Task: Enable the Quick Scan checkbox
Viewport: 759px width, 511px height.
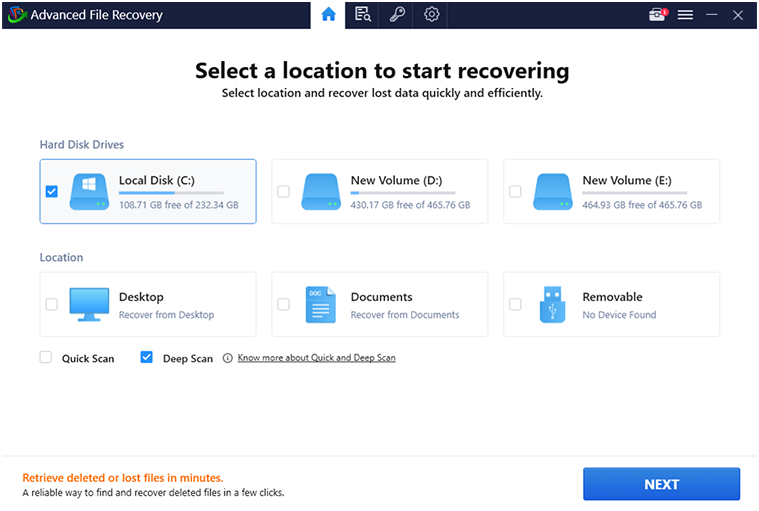Action: [46, 358]
